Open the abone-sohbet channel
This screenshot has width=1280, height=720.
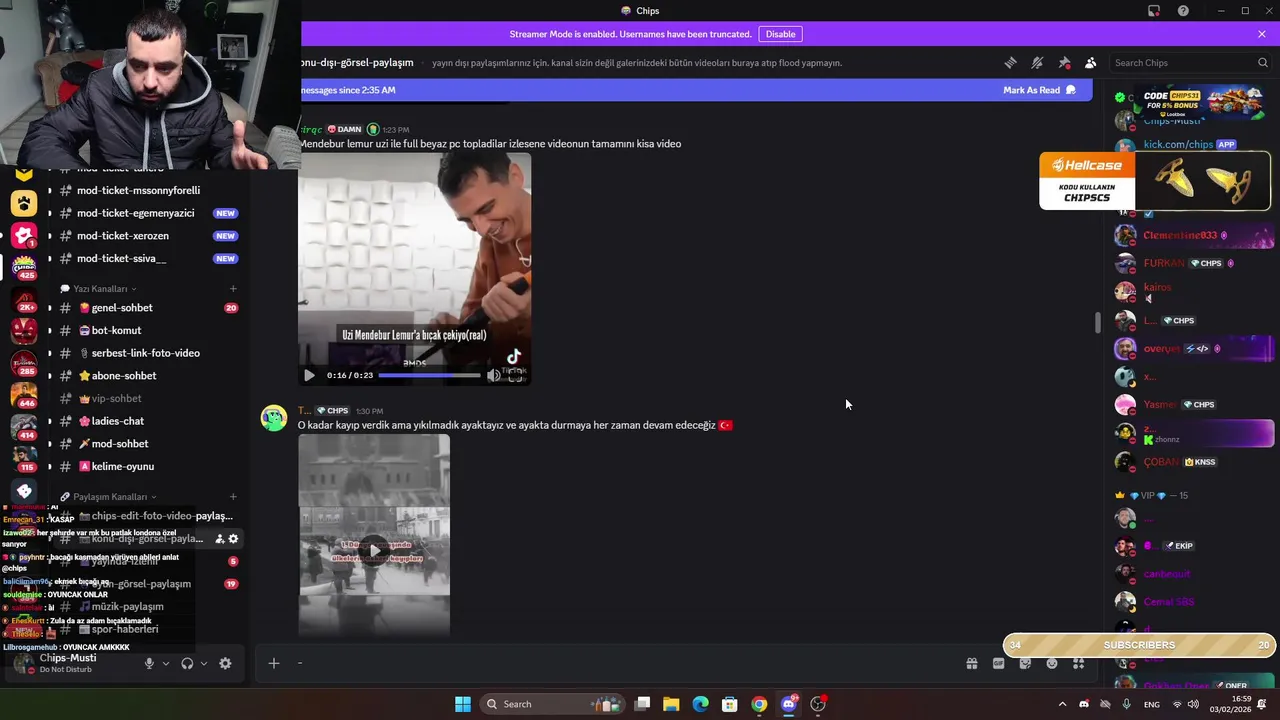(x=148, y=376)
